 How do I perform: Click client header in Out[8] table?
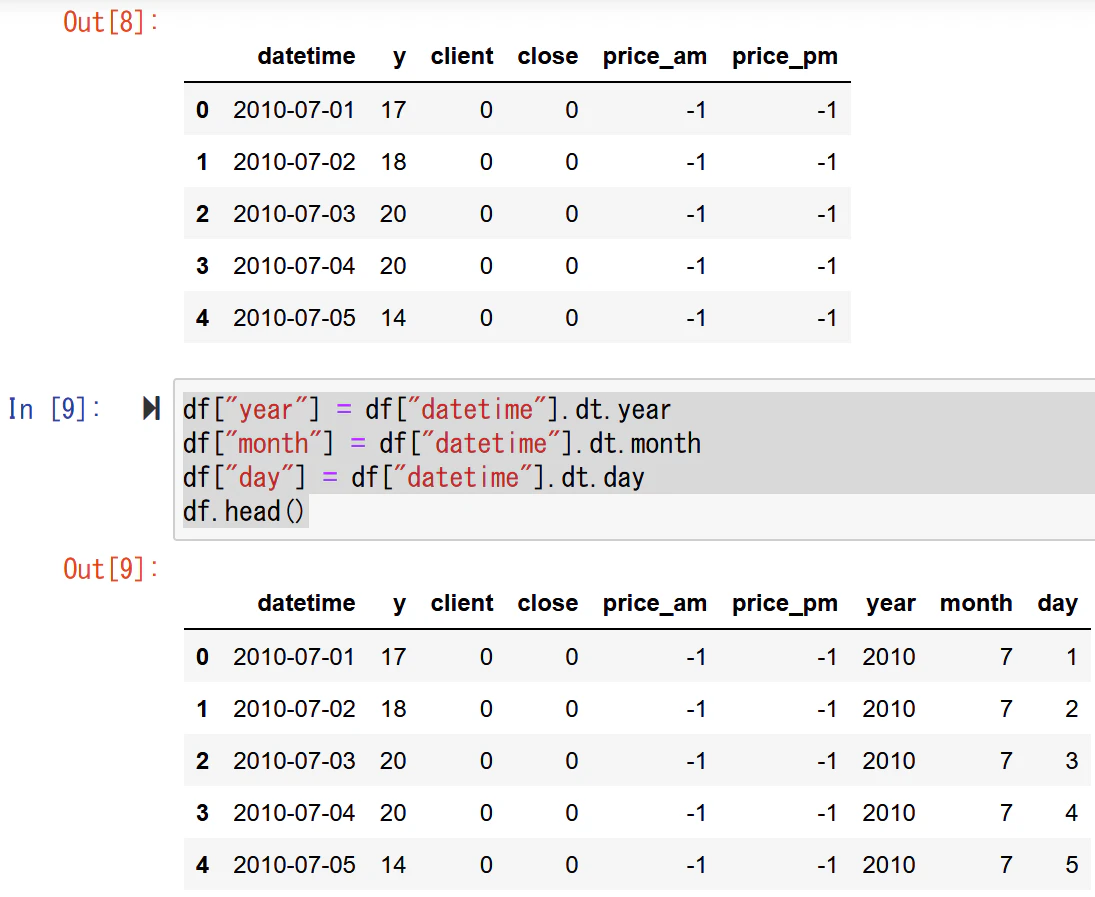click(x=462, y=56)
